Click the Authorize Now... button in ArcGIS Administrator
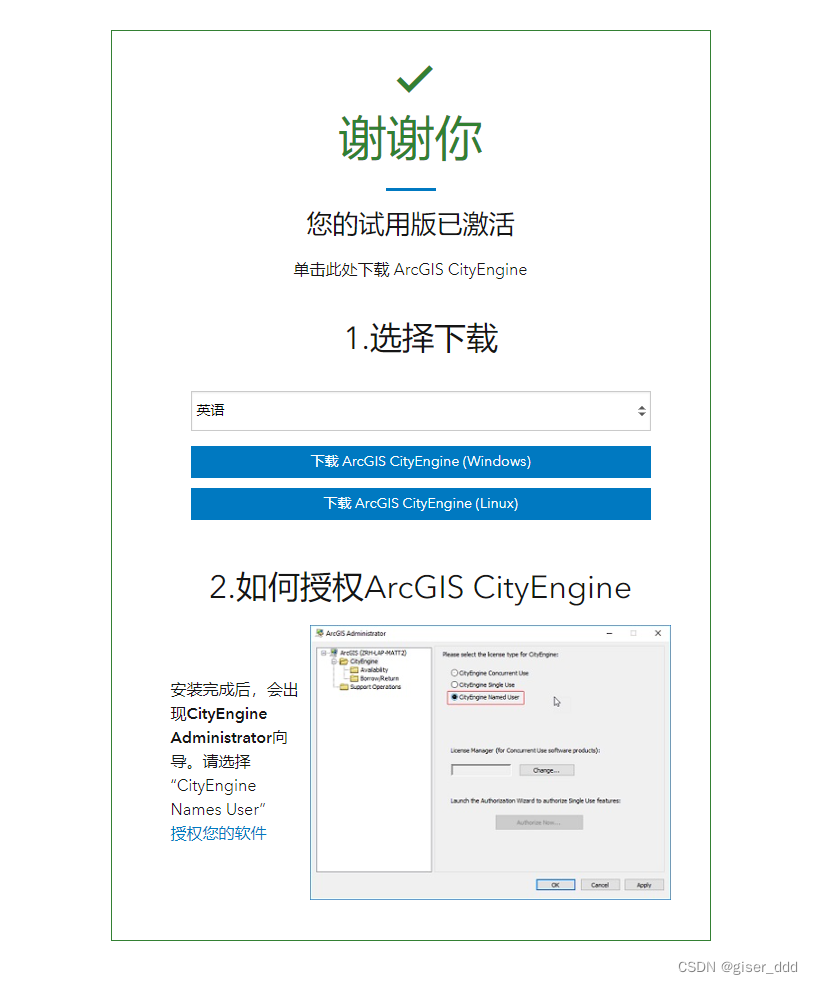Screen dimensions: 813x984 click(x=539, y=822)
